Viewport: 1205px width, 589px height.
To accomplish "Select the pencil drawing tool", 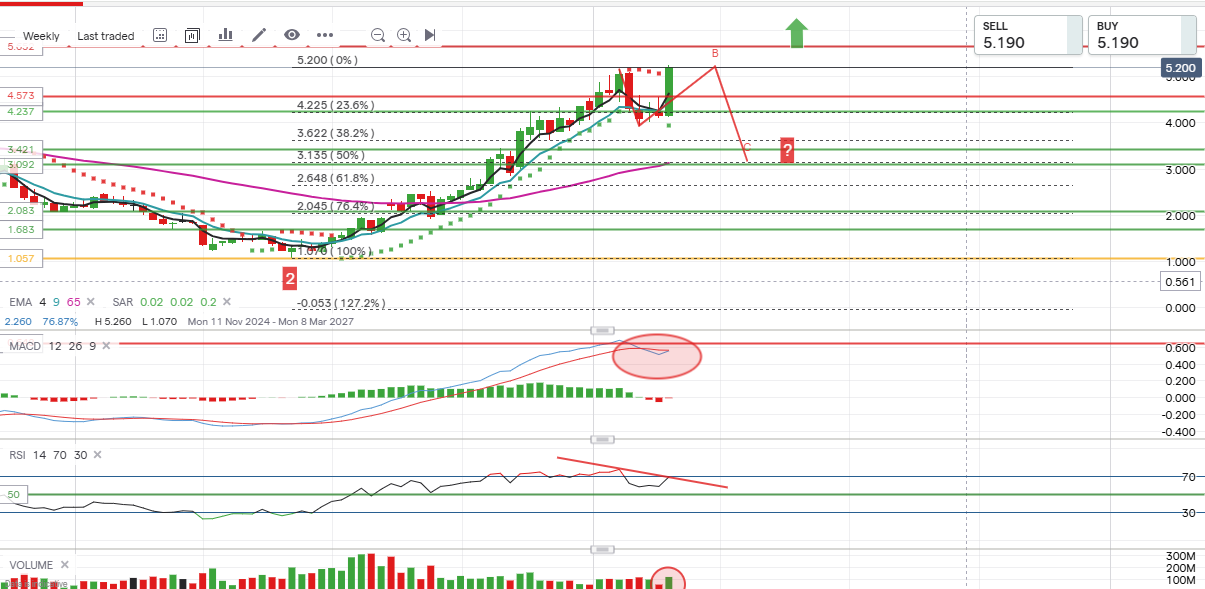I will [x=259, y=35].
